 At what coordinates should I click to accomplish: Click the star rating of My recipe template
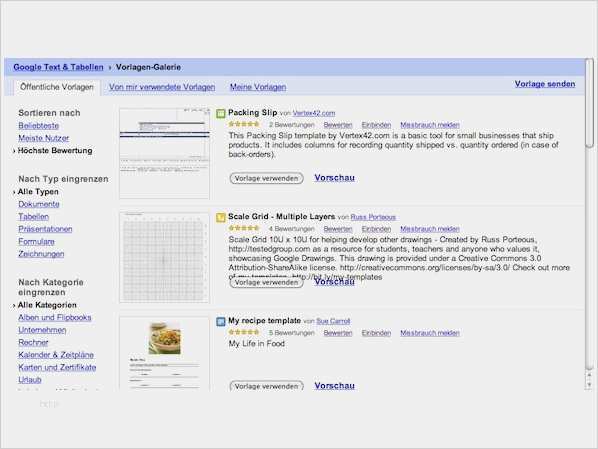244,332
